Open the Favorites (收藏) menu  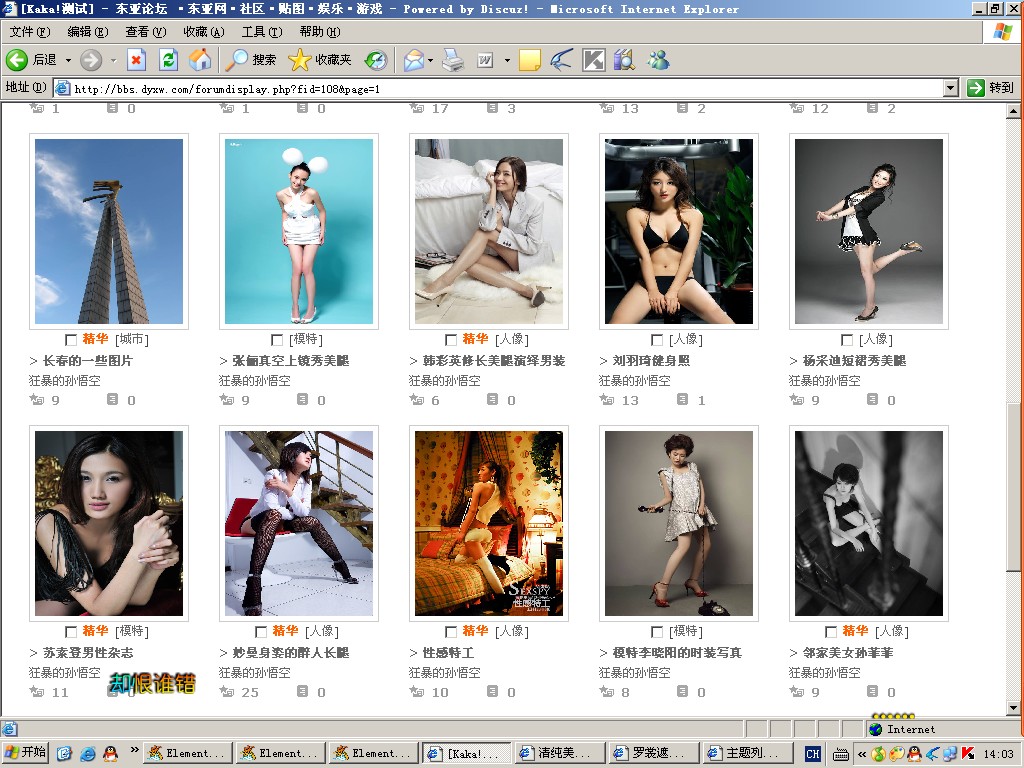point(204,31)
